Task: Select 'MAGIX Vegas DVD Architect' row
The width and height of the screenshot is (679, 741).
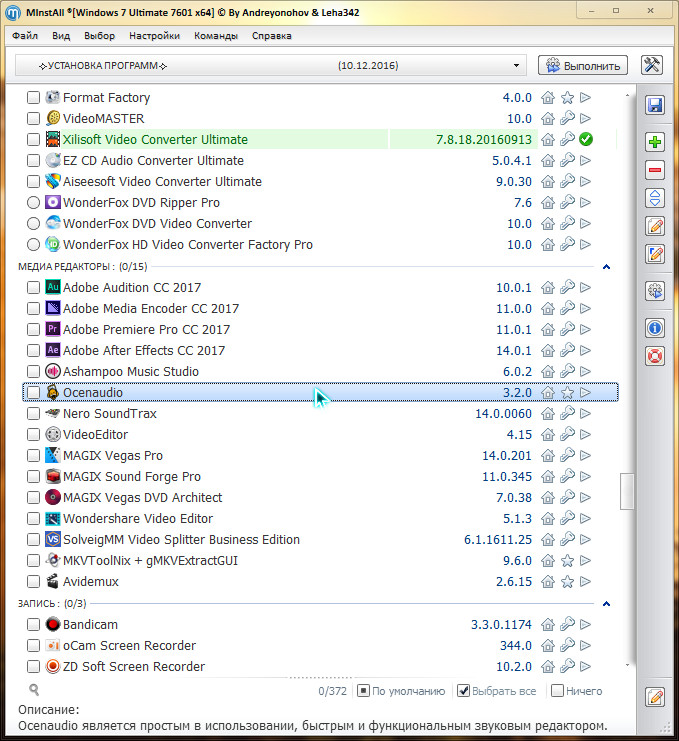Action: point(320,498)
